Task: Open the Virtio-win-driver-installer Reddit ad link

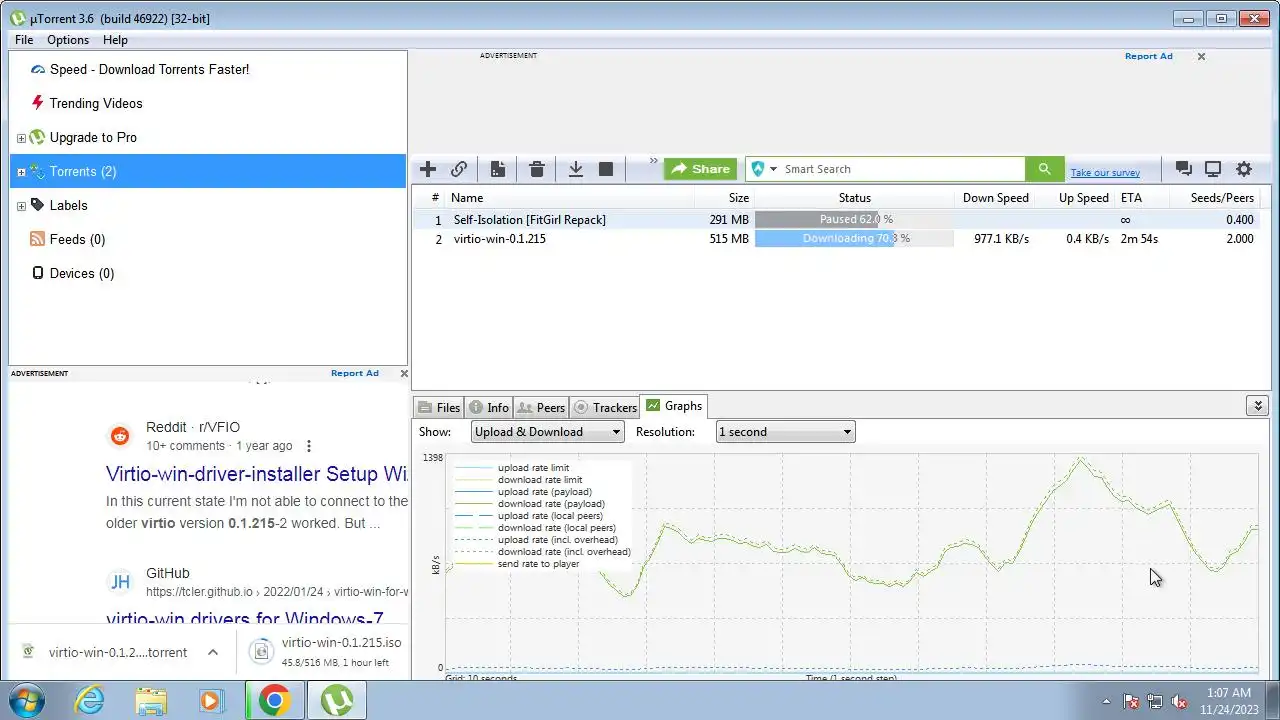Action: [x=257, y=474]
